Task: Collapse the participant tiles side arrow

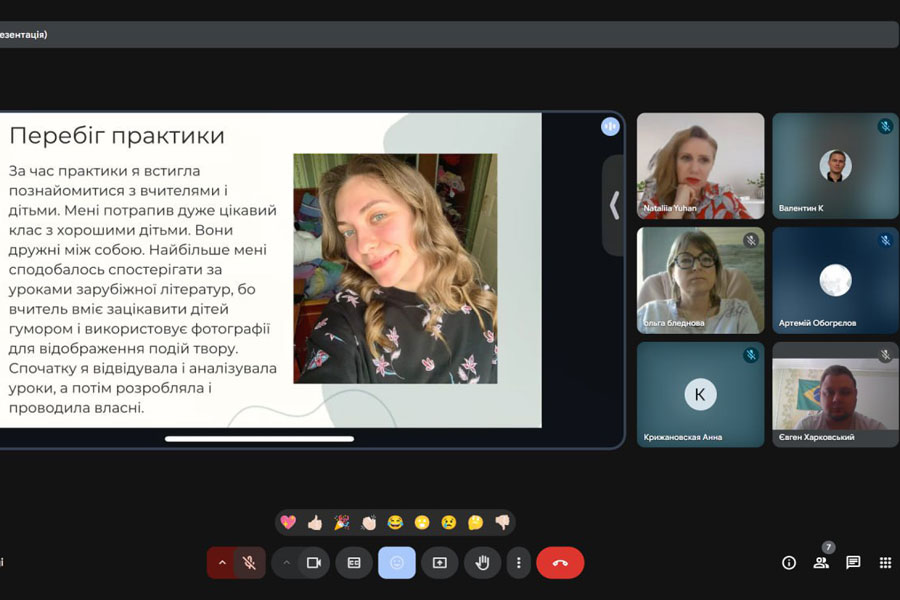Action: pyautogui.click(x=614, y=205)
